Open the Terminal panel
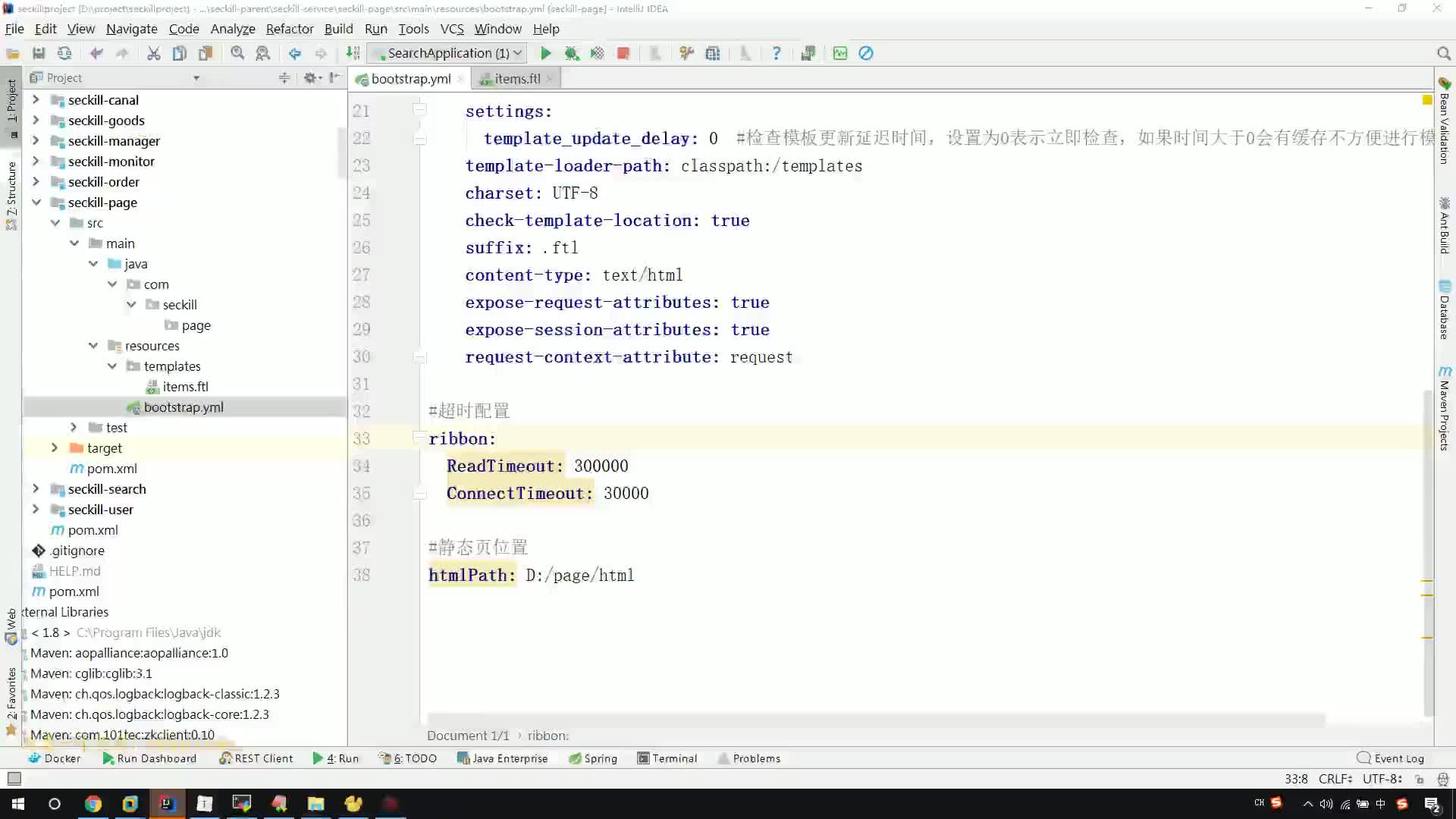 click(x=674, y=757)
